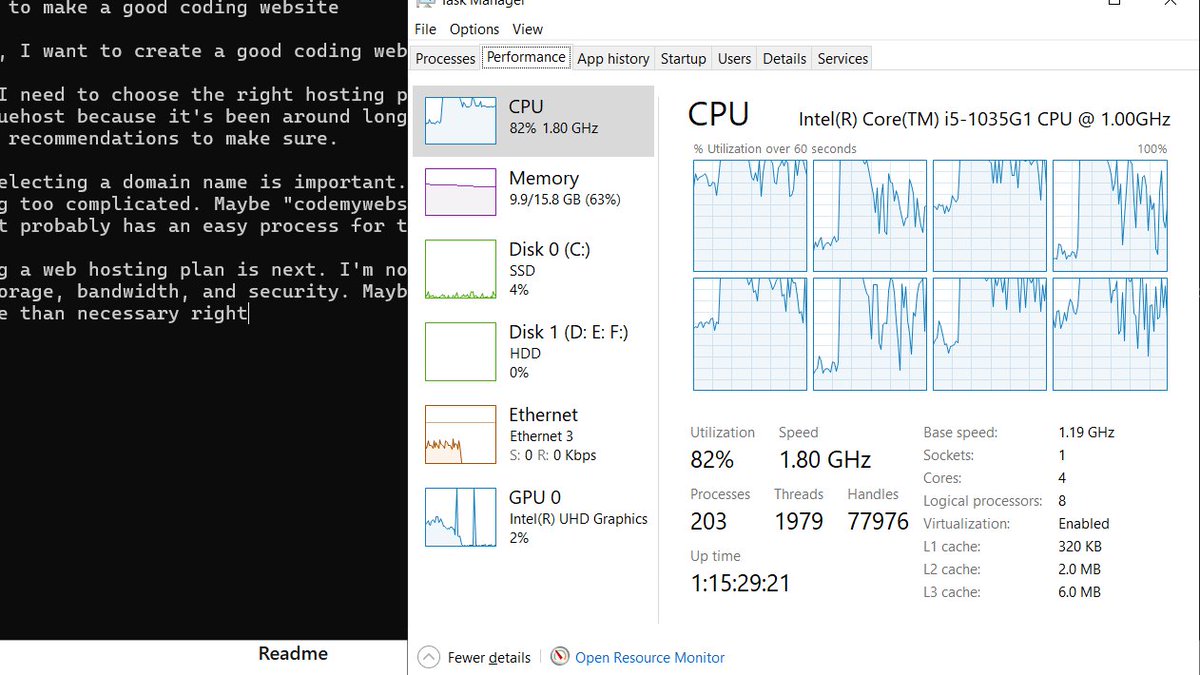Viewport: 1200px width, 675px height.
Task: Click the L1 cache 320 KB value
Action: pos(1080,546)
